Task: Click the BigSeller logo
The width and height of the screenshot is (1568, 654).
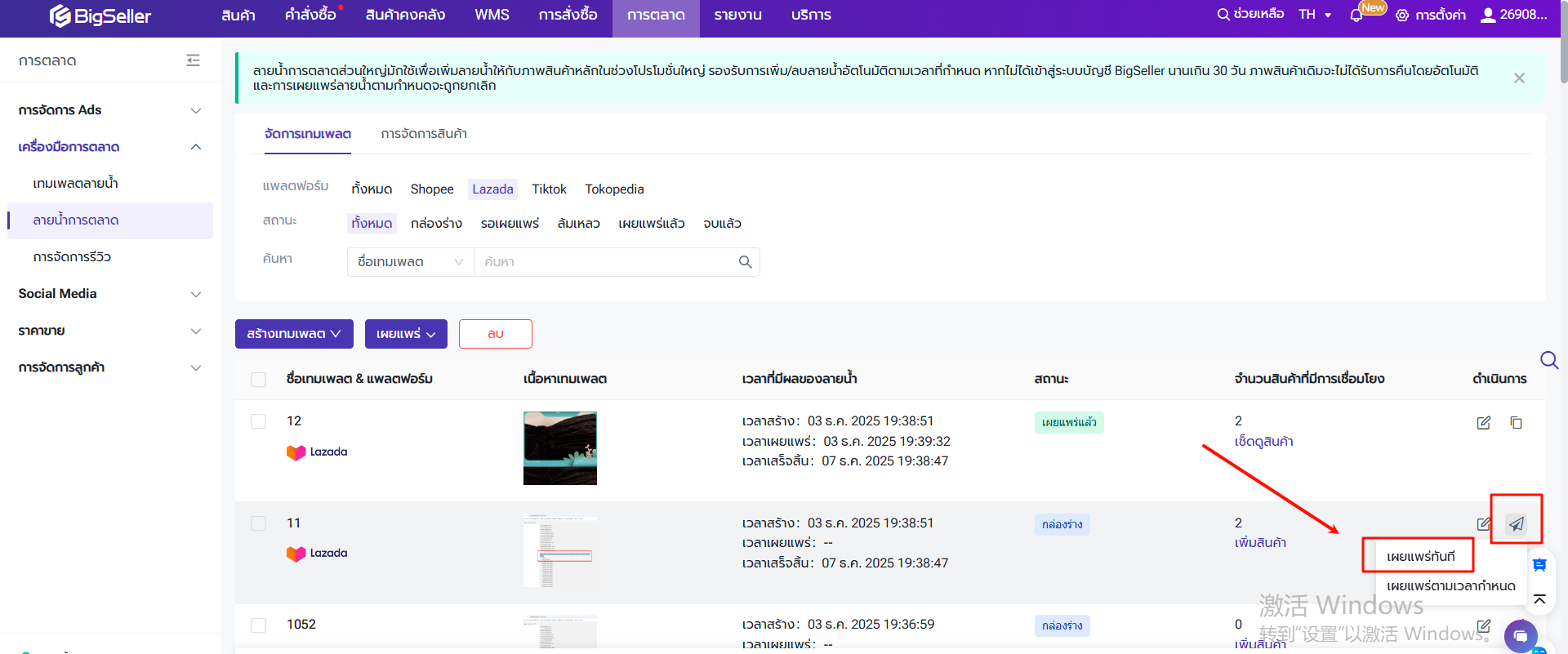Action: coord(100,16)
